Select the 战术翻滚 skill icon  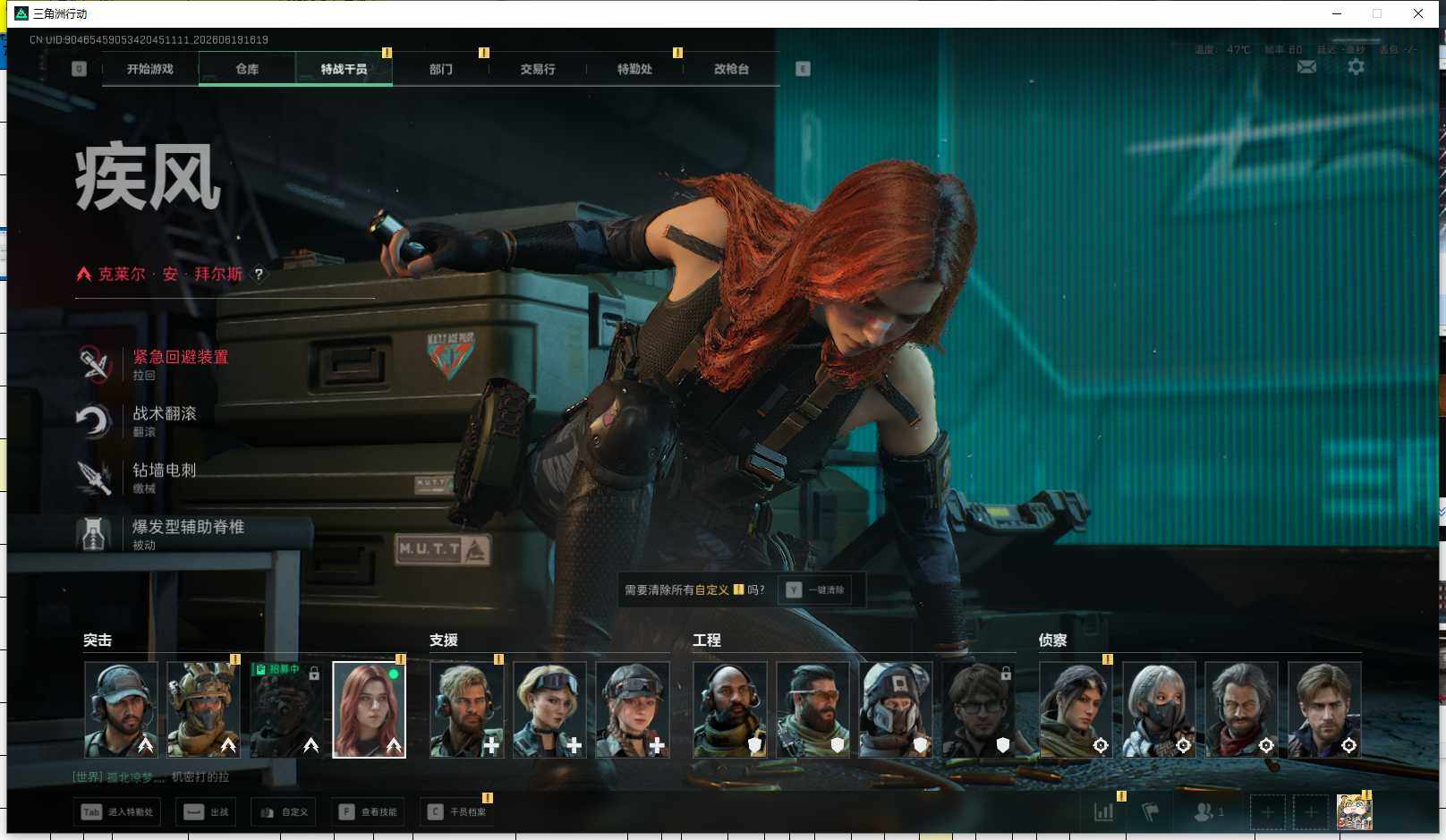click(94, 420)
